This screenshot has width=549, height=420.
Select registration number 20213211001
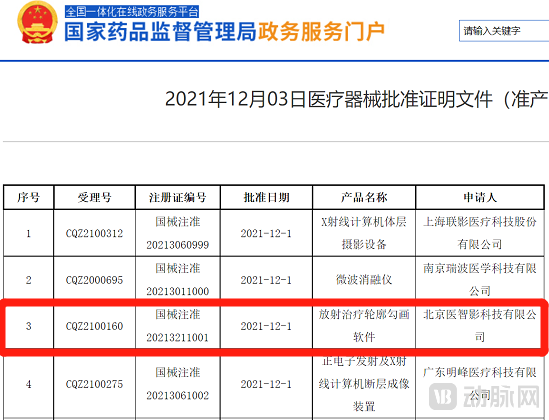[178, 338]
